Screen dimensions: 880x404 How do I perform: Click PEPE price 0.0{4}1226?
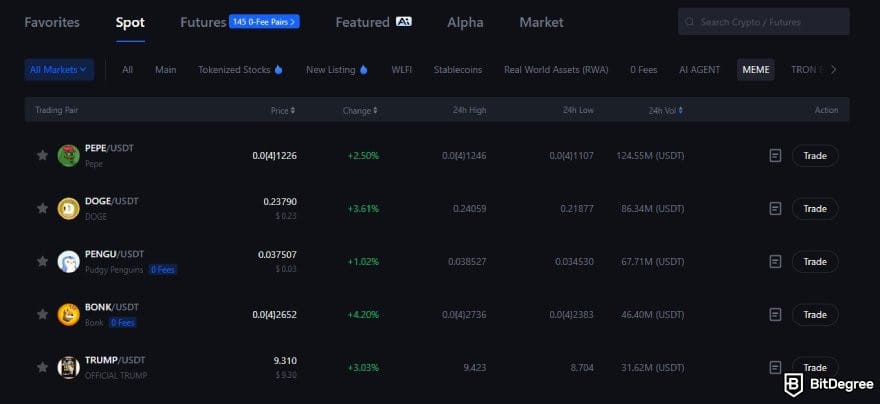[274, 155]
